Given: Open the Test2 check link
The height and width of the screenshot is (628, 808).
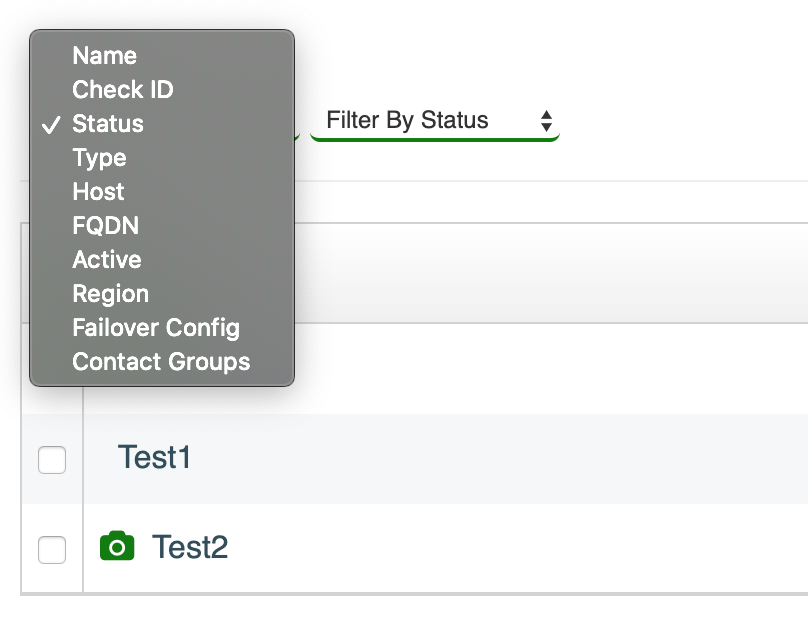Looking at the screenshot, I should coord(190,547).
